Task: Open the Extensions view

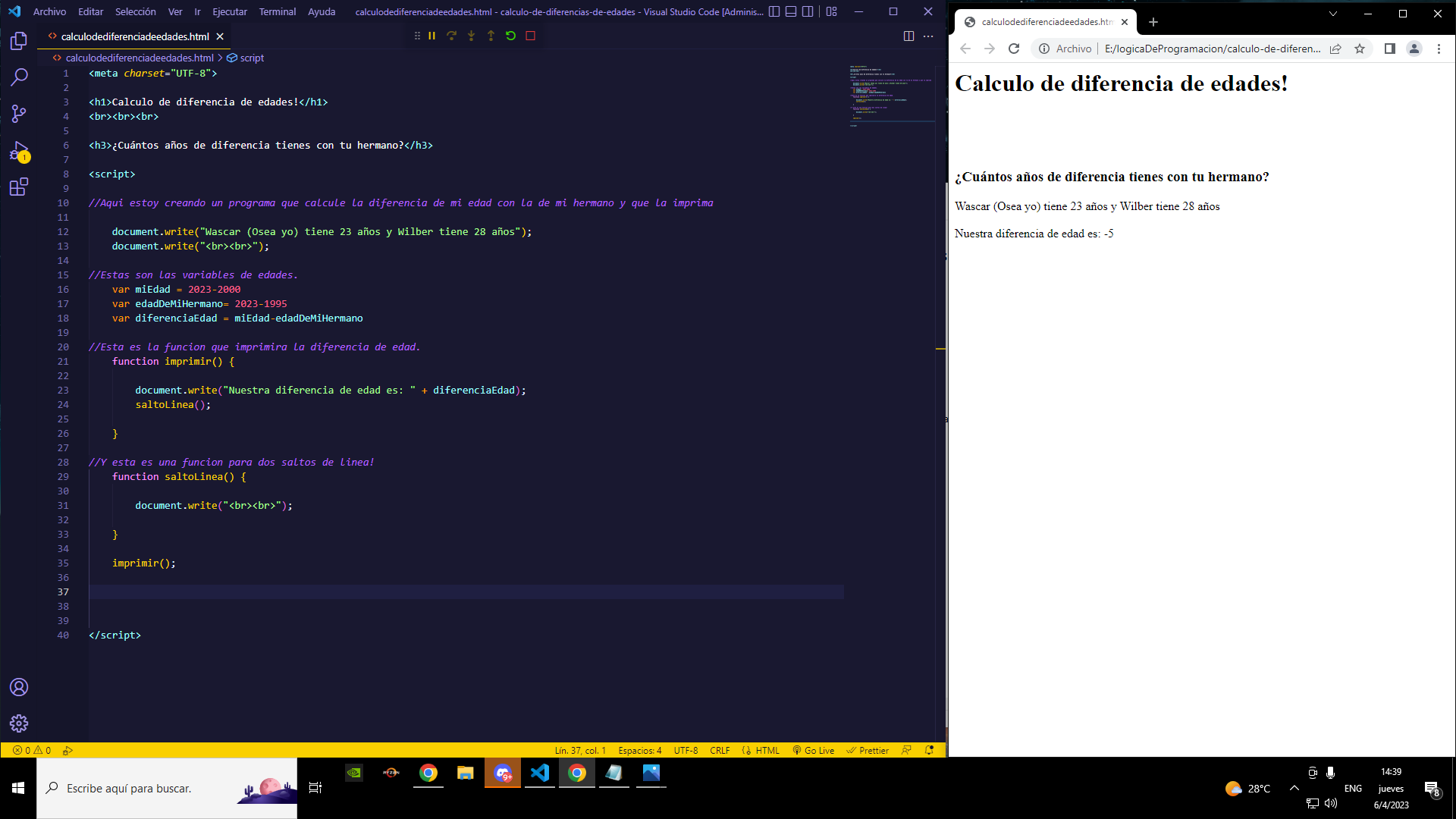Action: (x=19, y=187)
